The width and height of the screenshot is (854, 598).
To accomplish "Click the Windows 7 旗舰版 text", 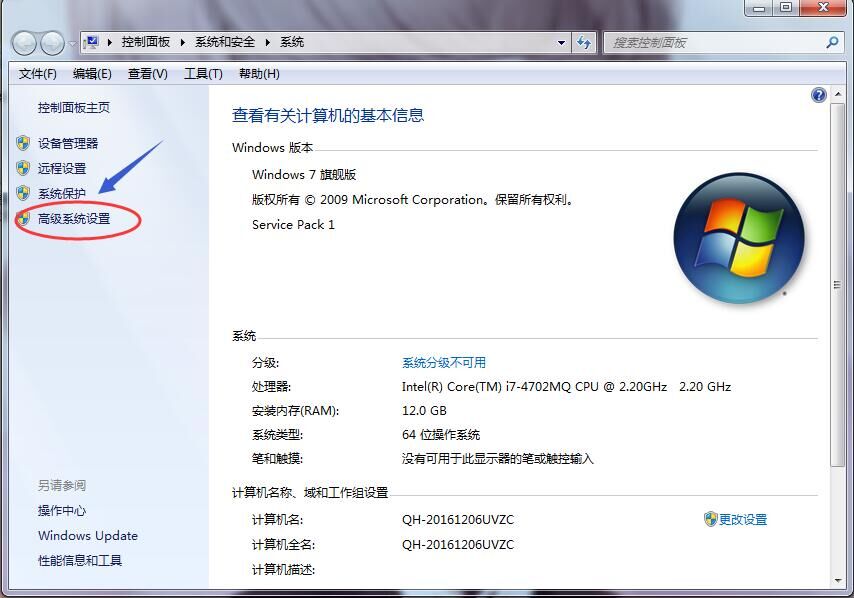I will click(x=304, y=174).
